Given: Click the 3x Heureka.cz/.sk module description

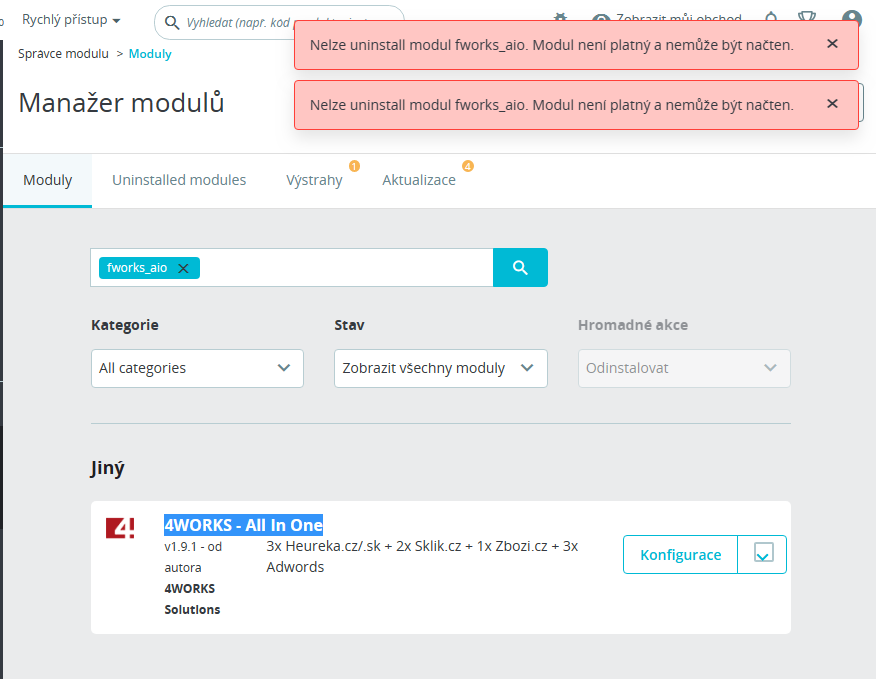Looking at the screenshot, I should point(422,556).
